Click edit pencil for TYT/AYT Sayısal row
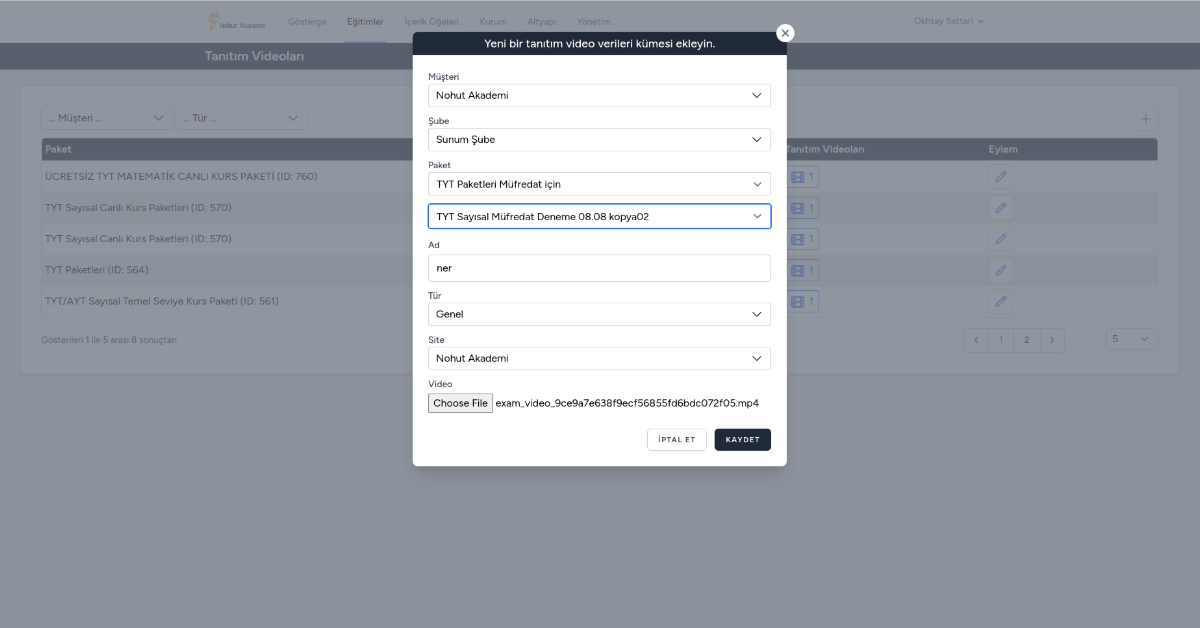The width and height of the screenshot is (1200, 628). click(x=1001, y=301)
